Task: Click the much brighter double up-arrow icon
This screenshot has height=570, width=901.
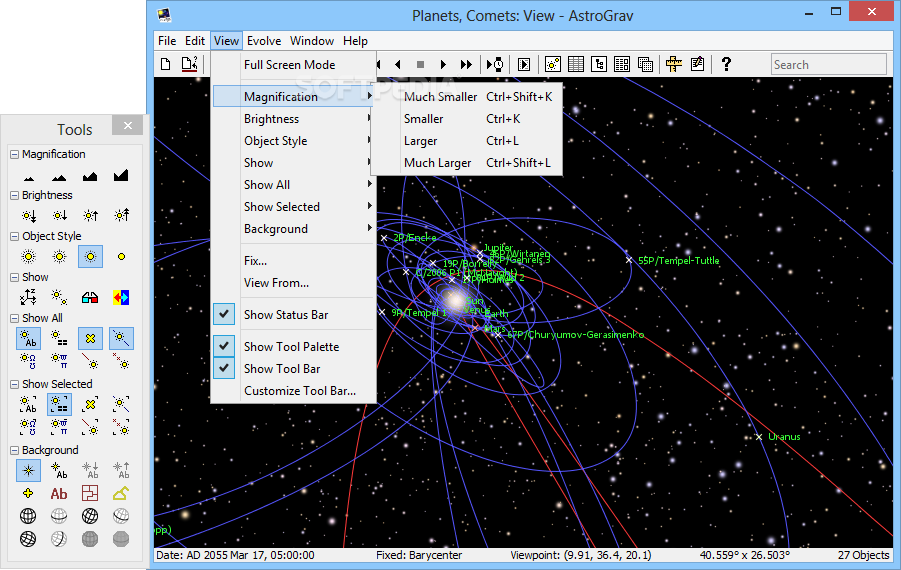Action: click(121, 215)
